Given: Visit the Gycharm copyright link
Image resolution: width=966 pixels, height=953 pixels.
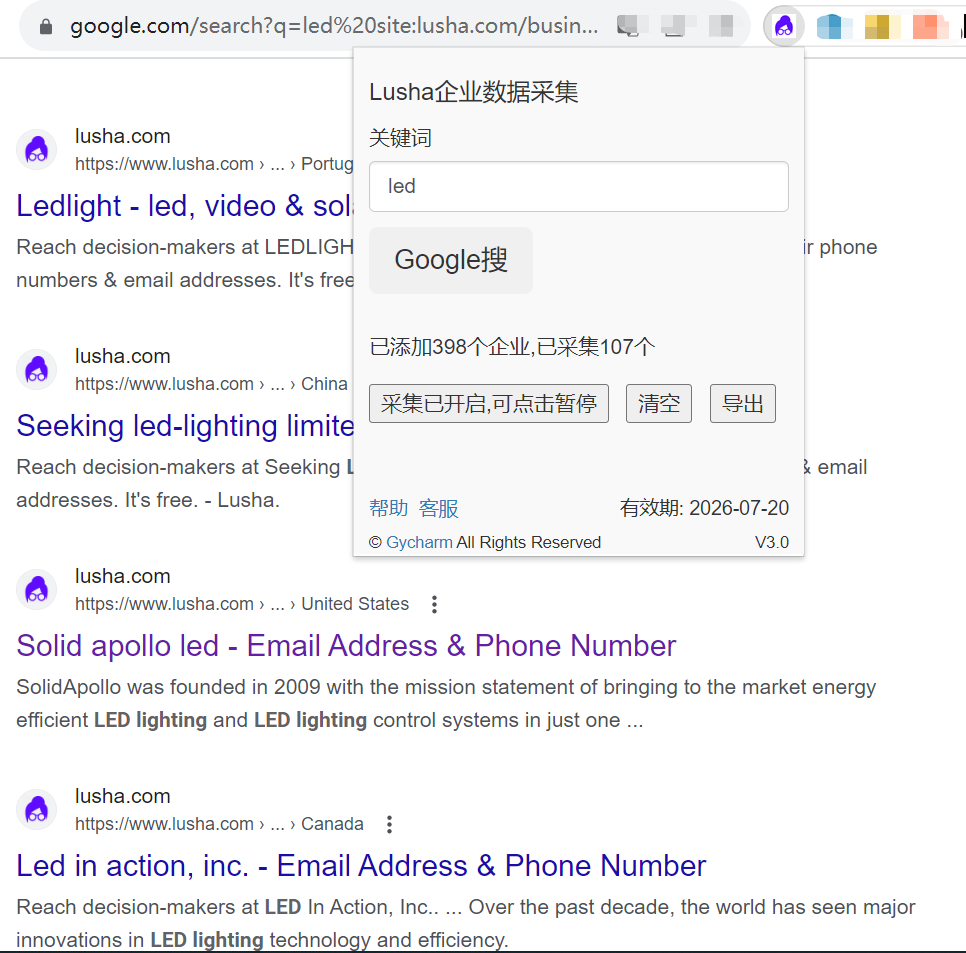Looking at the screenshot, I should pyautogui.click(x=419, y=542).
